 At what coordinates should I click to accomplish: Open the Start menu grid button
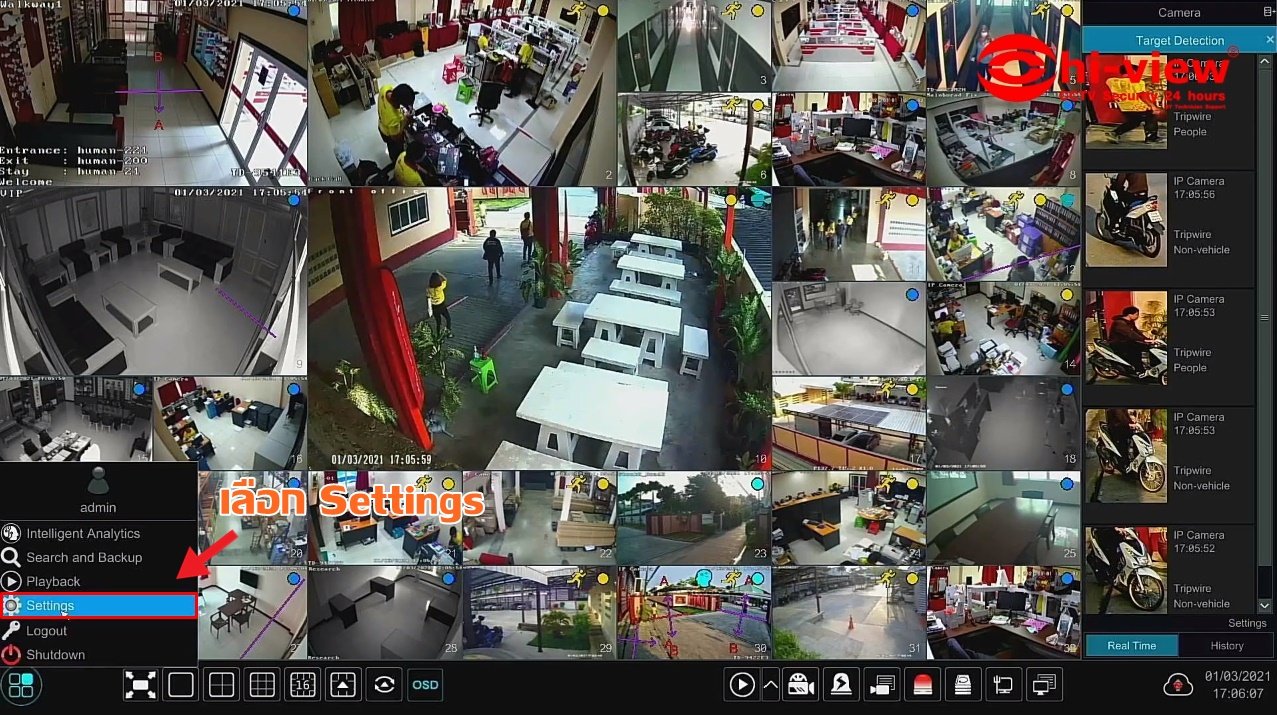pos(21,685)
